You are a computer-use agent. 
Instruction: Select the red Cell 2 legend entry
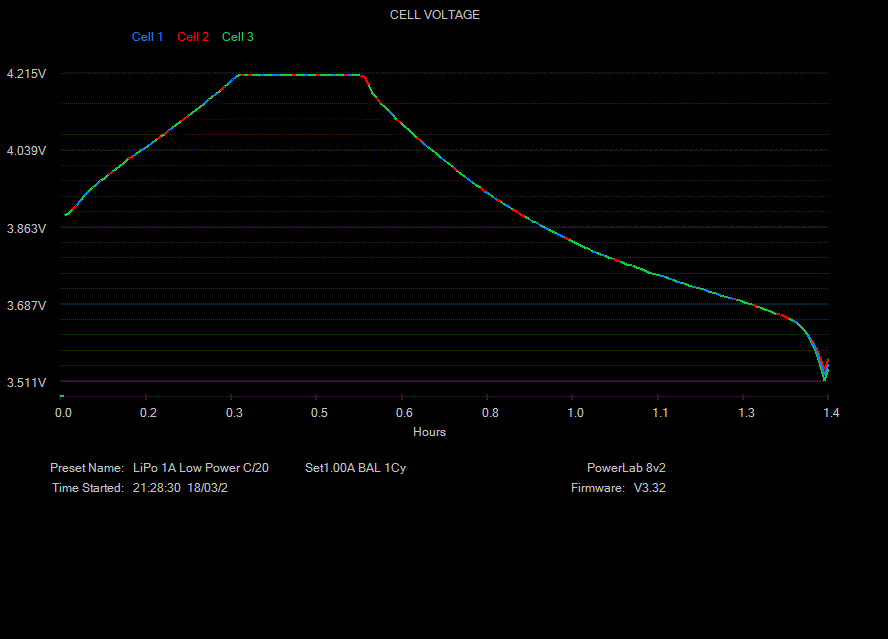pos(193,37)
